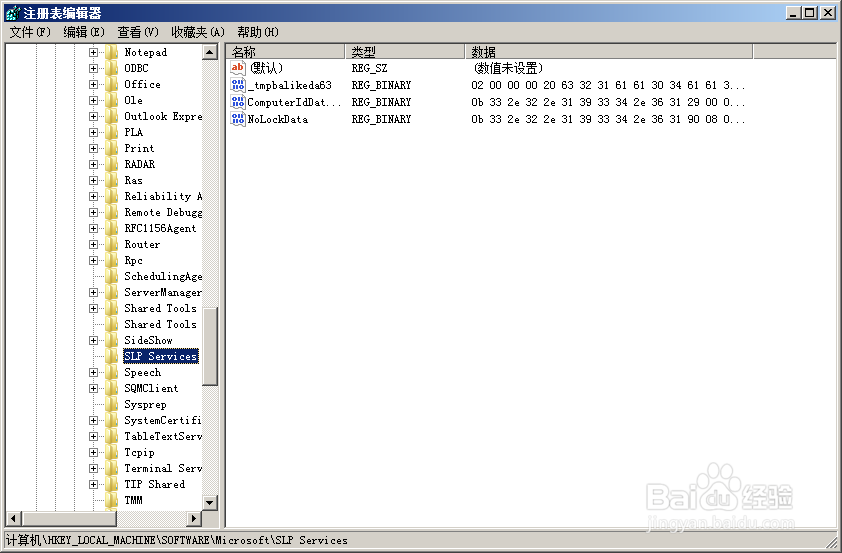This screenshot has height=553, width=842.
Task: Click the Speech folder icon
Action: pyautogui.click(x=112, y=372)
